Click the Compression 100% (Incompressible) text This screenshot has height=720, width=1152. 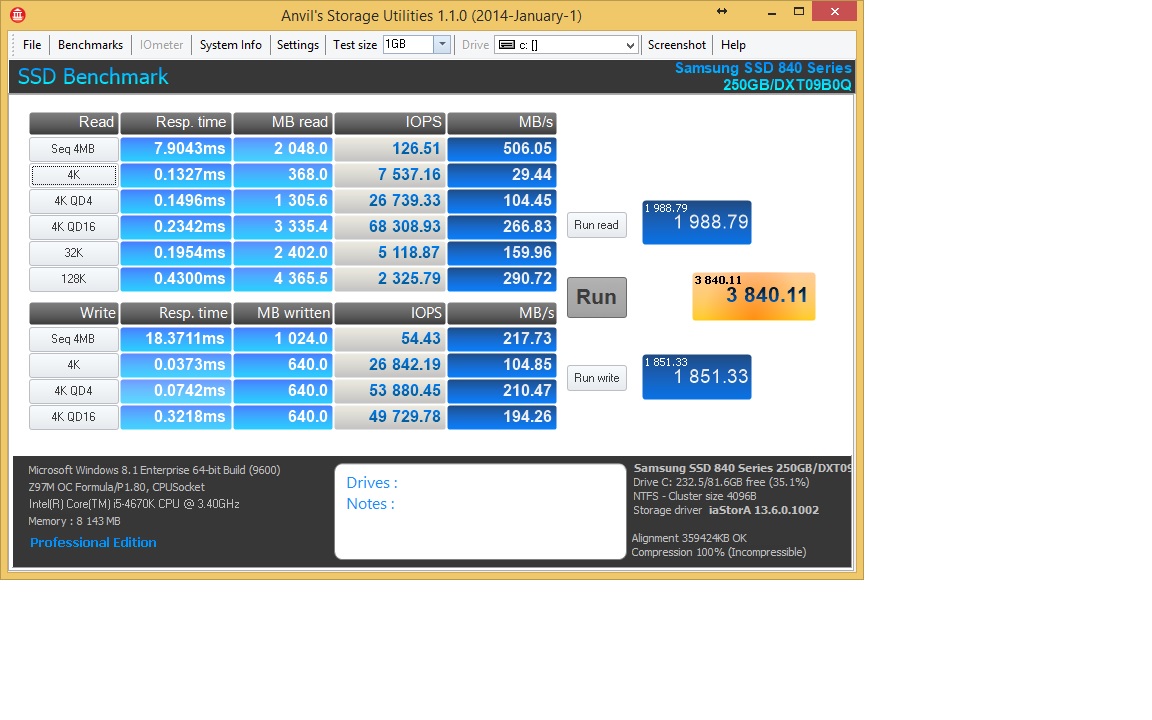tap(719, 552)
